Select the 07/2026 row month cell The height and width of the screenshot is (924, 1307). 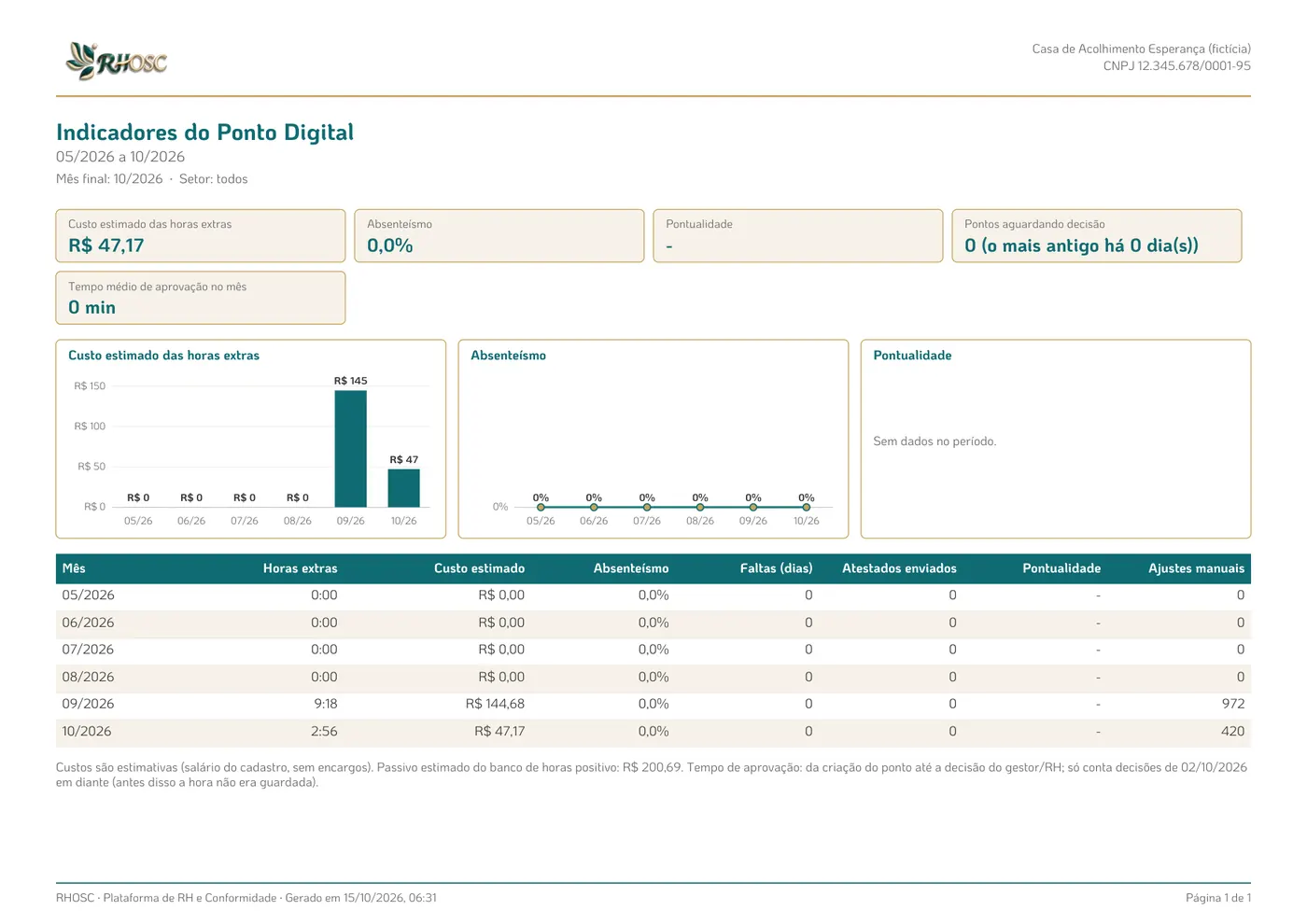(x=88, y=650)
